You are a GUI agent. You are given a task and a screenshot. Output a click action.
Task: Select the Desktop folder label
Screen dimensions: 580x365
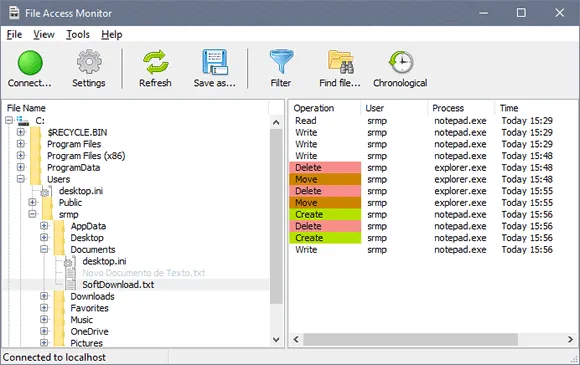[x=87, y=238]
